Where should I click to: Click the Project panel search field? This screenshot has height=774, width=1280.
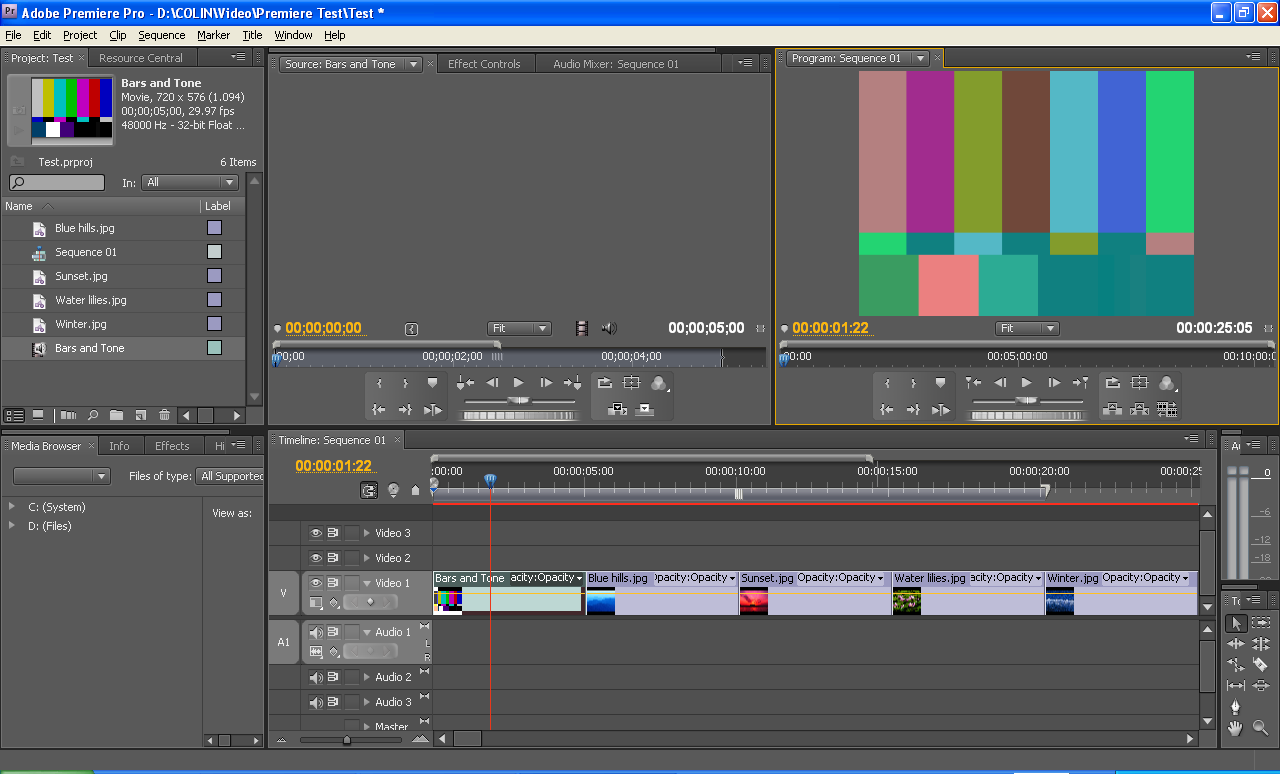[57, 183]
